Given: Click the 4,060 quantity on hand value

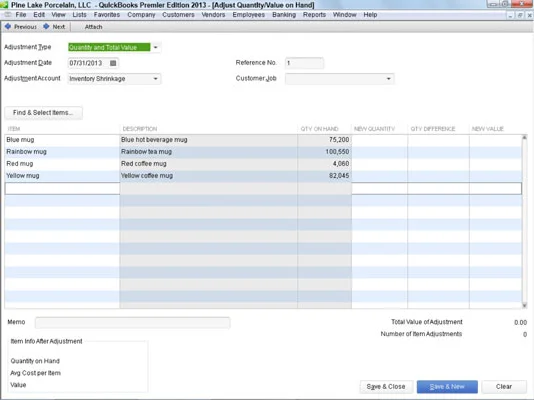Looking at the screenshot, I should [341, 164].
